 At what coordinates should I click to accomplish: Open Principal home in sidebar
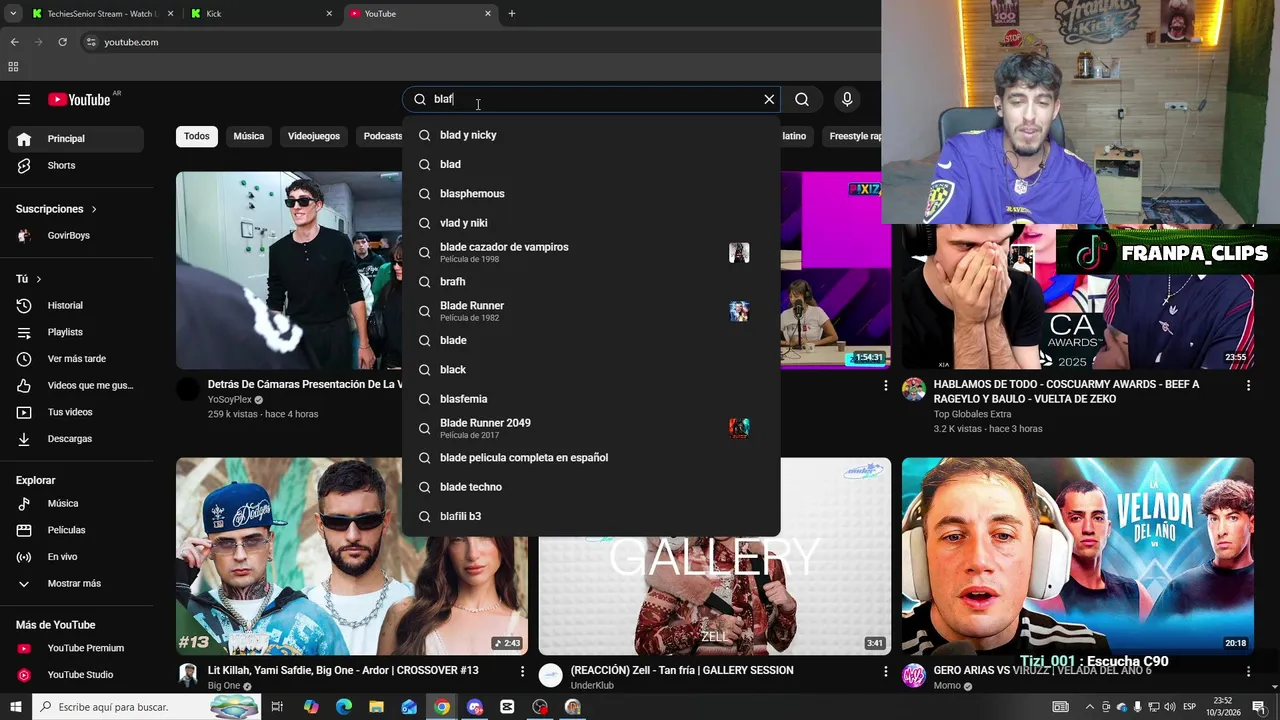[x=76, y=139]
